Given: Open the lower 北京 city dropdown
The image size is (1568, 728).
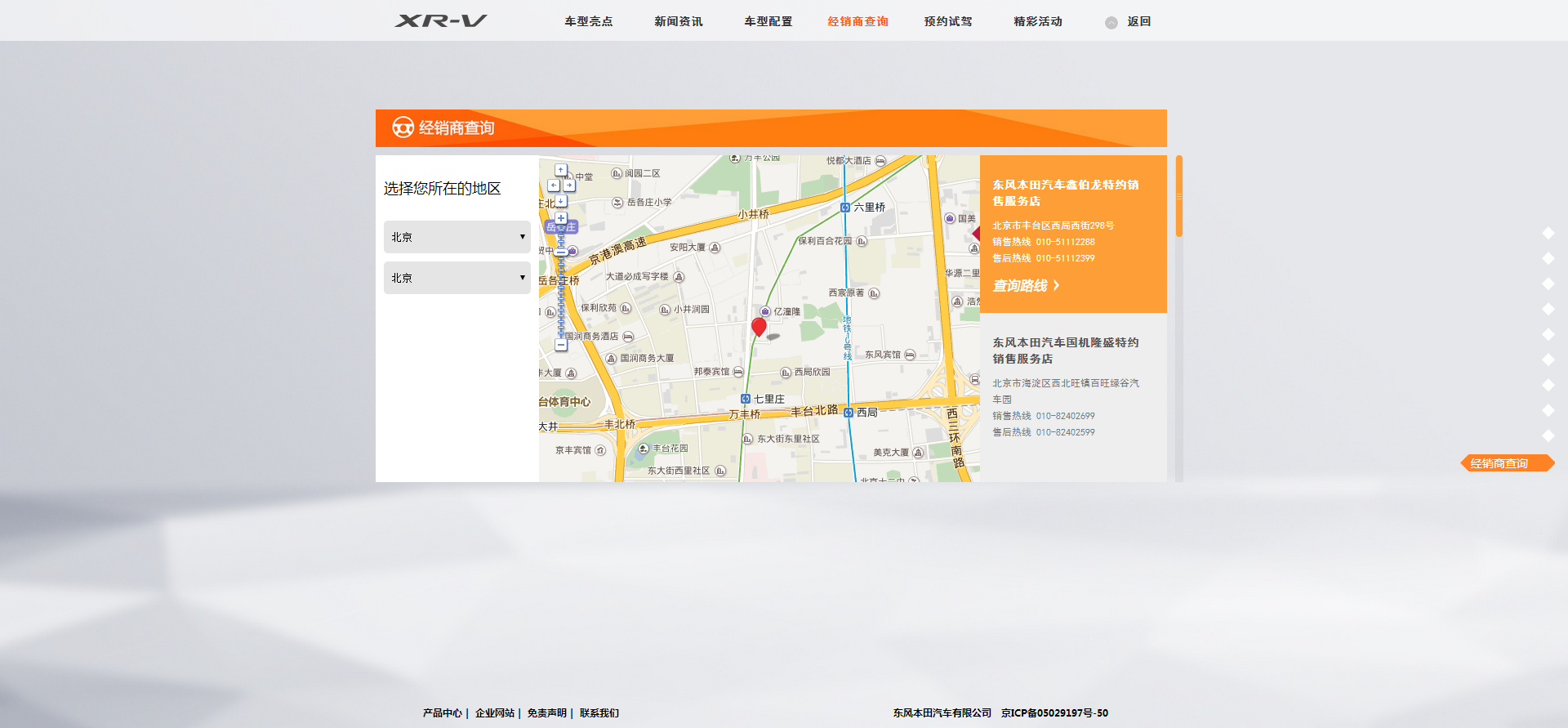Looking at the screenshot, I should tap(457, 278).
